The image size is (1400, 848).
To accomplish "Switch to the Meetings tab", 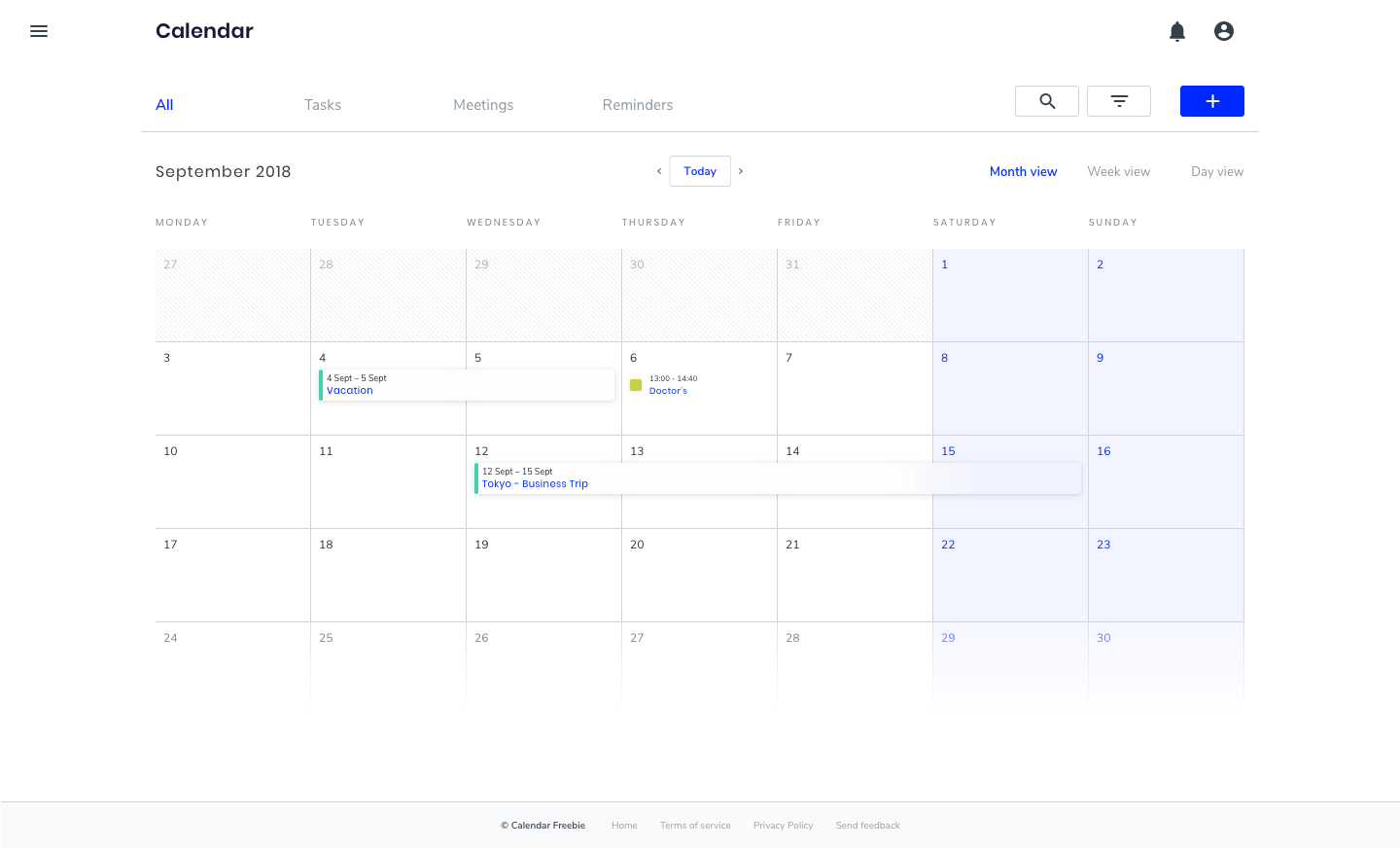I will pyautogui.click(x=483, y=104).
